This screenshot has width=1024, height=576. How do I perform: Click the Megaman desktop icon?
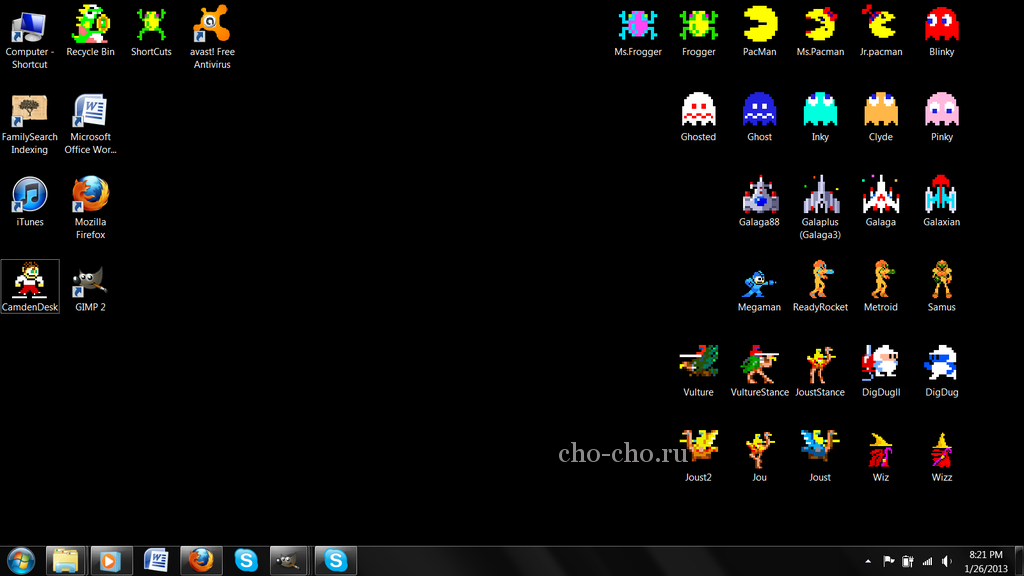click(x=759, y=282)
